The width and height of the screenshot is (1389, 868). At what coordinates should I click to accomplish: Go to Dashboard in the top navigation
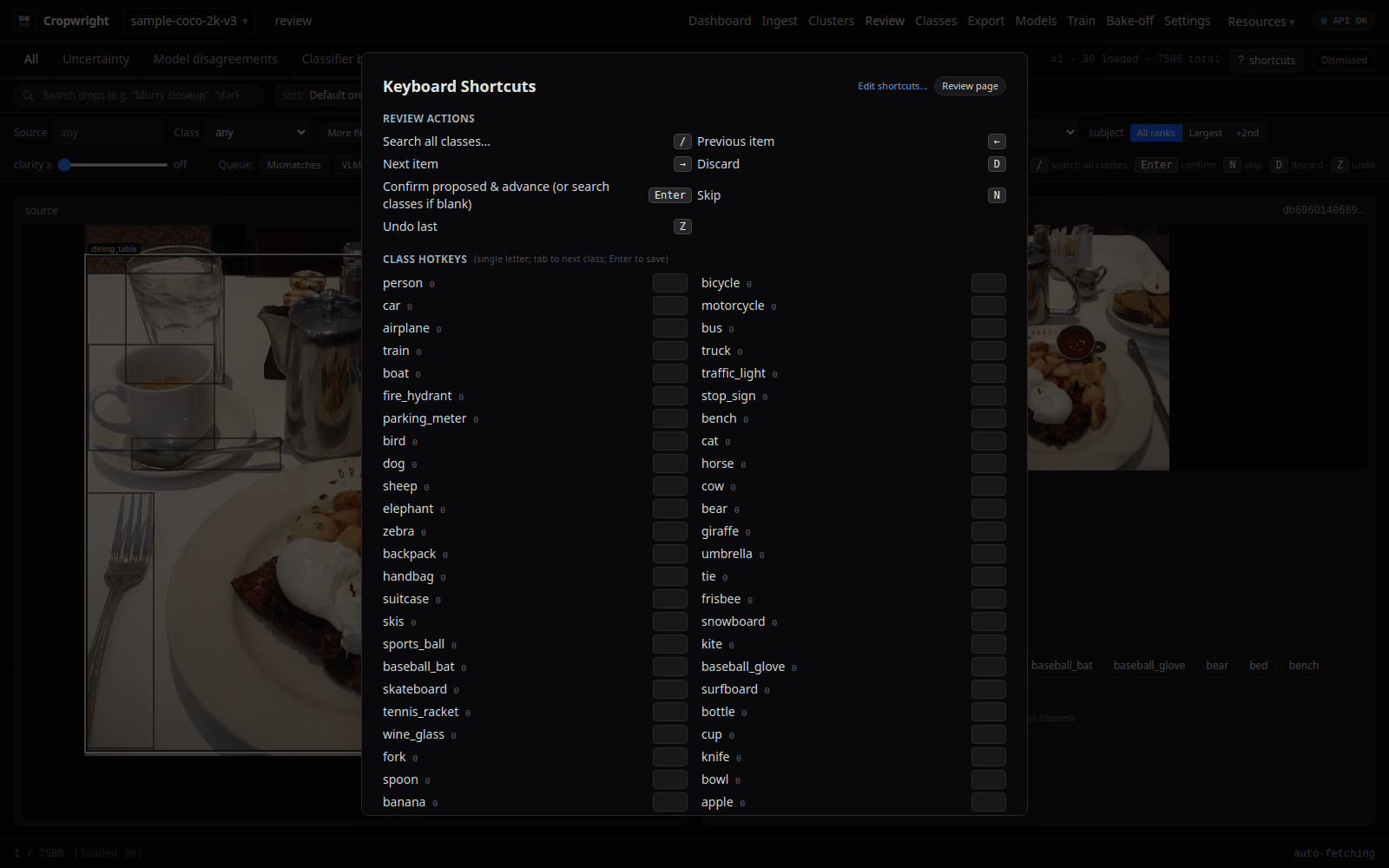[x=720, y=21]
